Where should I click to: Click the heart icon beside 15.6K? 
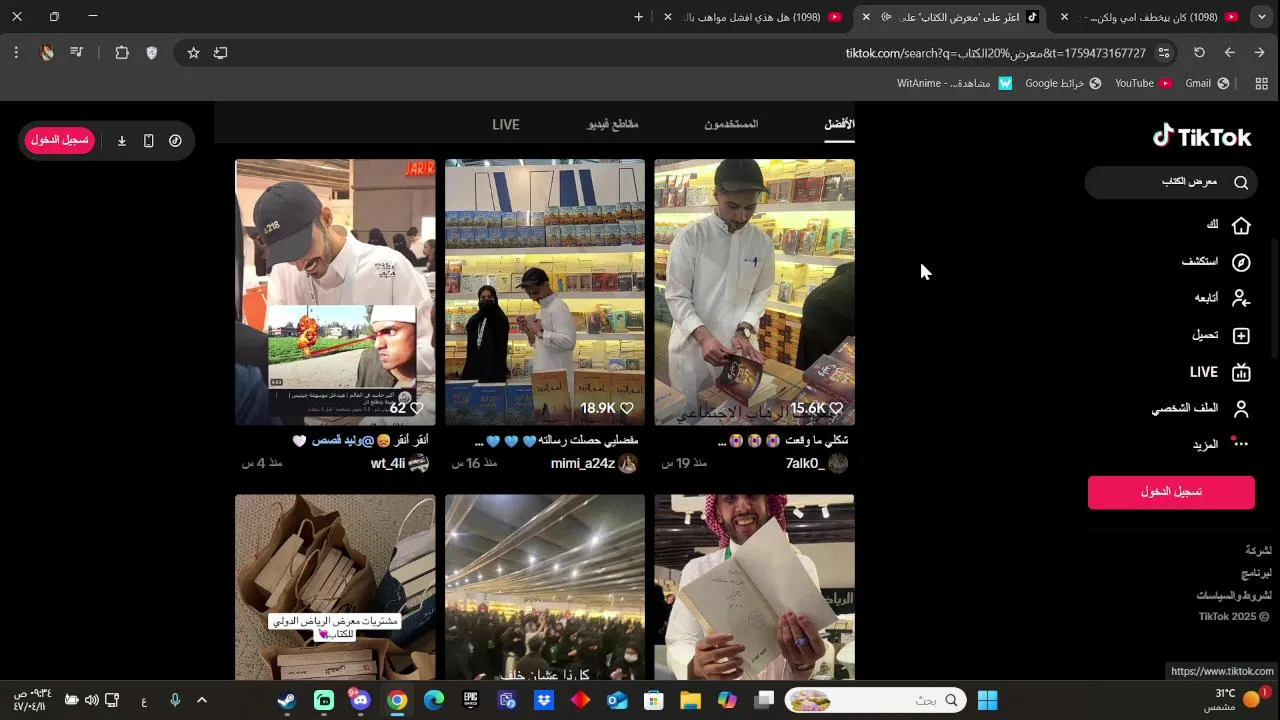(836, 408)
